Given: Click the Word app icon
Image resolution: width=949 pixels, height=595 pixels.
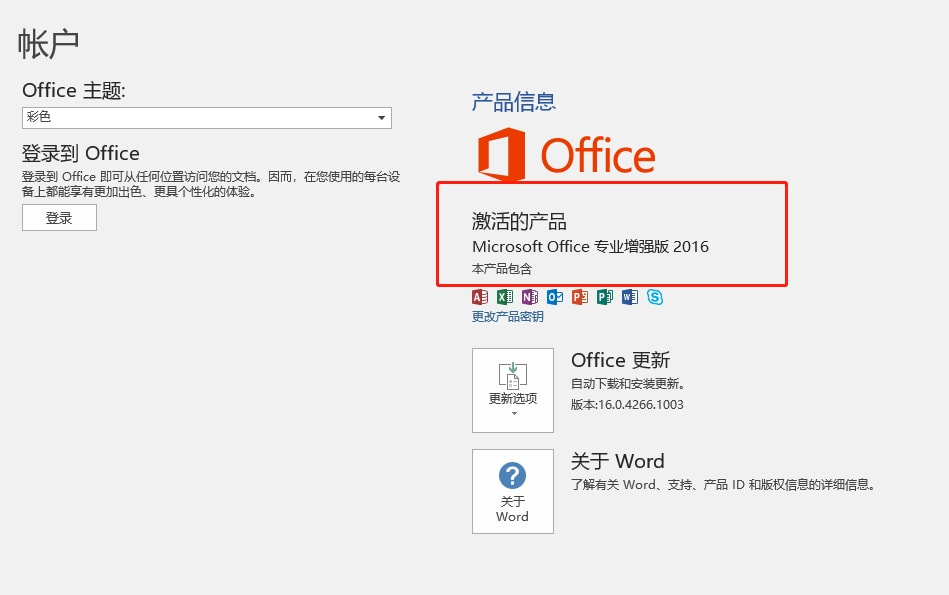Looking at the screenshot, I should coord(630,297).
